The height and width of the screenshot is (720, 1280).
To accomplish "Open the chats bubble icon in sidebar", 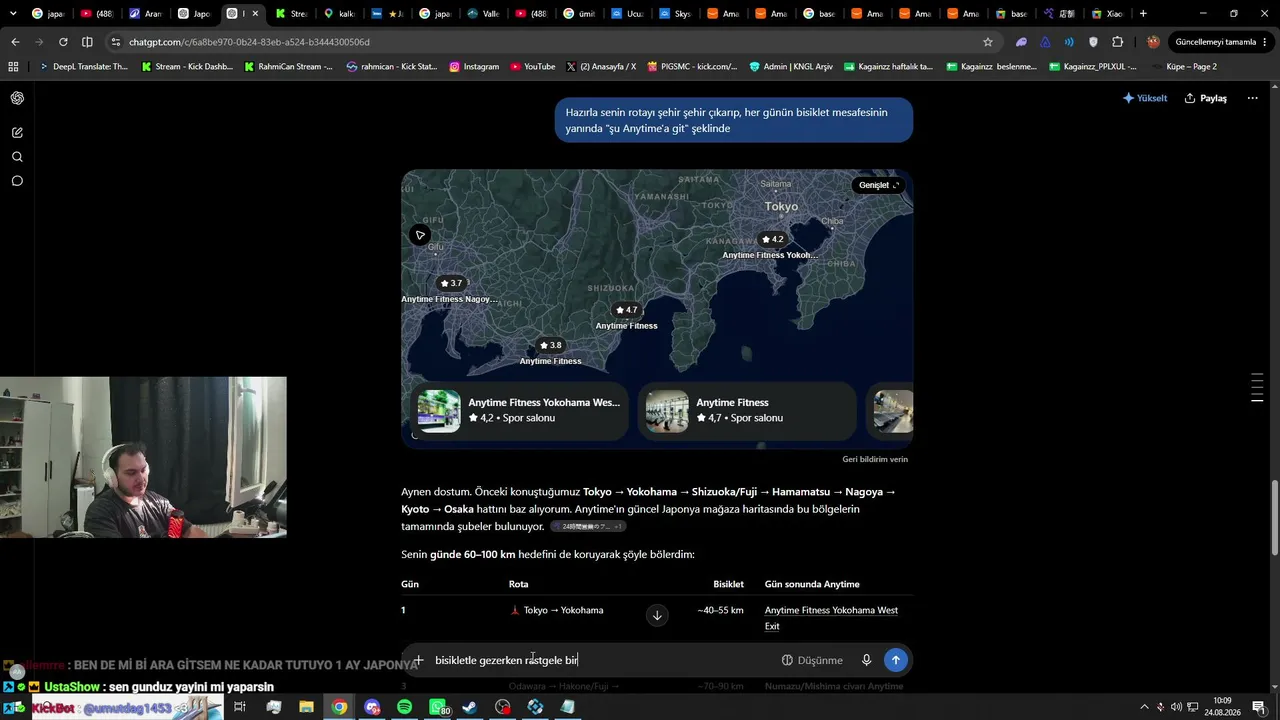I will tap(17, 181).
